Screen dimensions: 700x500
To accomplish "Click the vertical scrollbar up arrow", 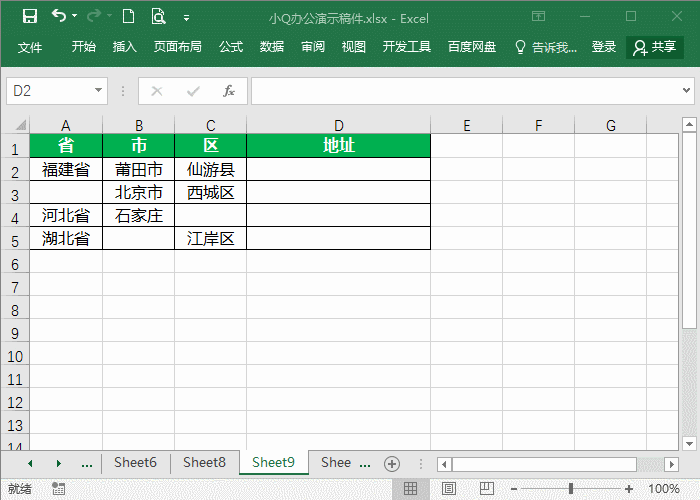I will [689, 125].
